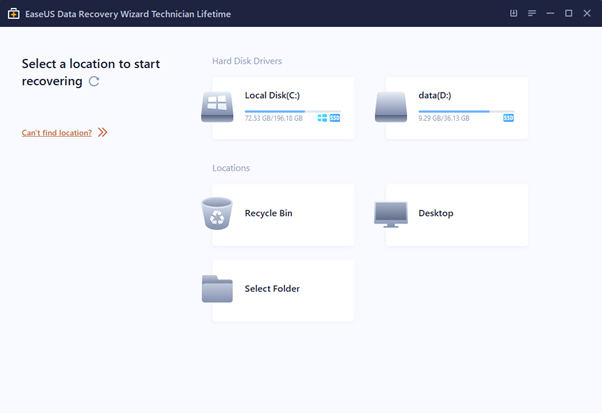602x413 pixels.
Task: Click the Recycle Bin label
Action: (268, 213)
